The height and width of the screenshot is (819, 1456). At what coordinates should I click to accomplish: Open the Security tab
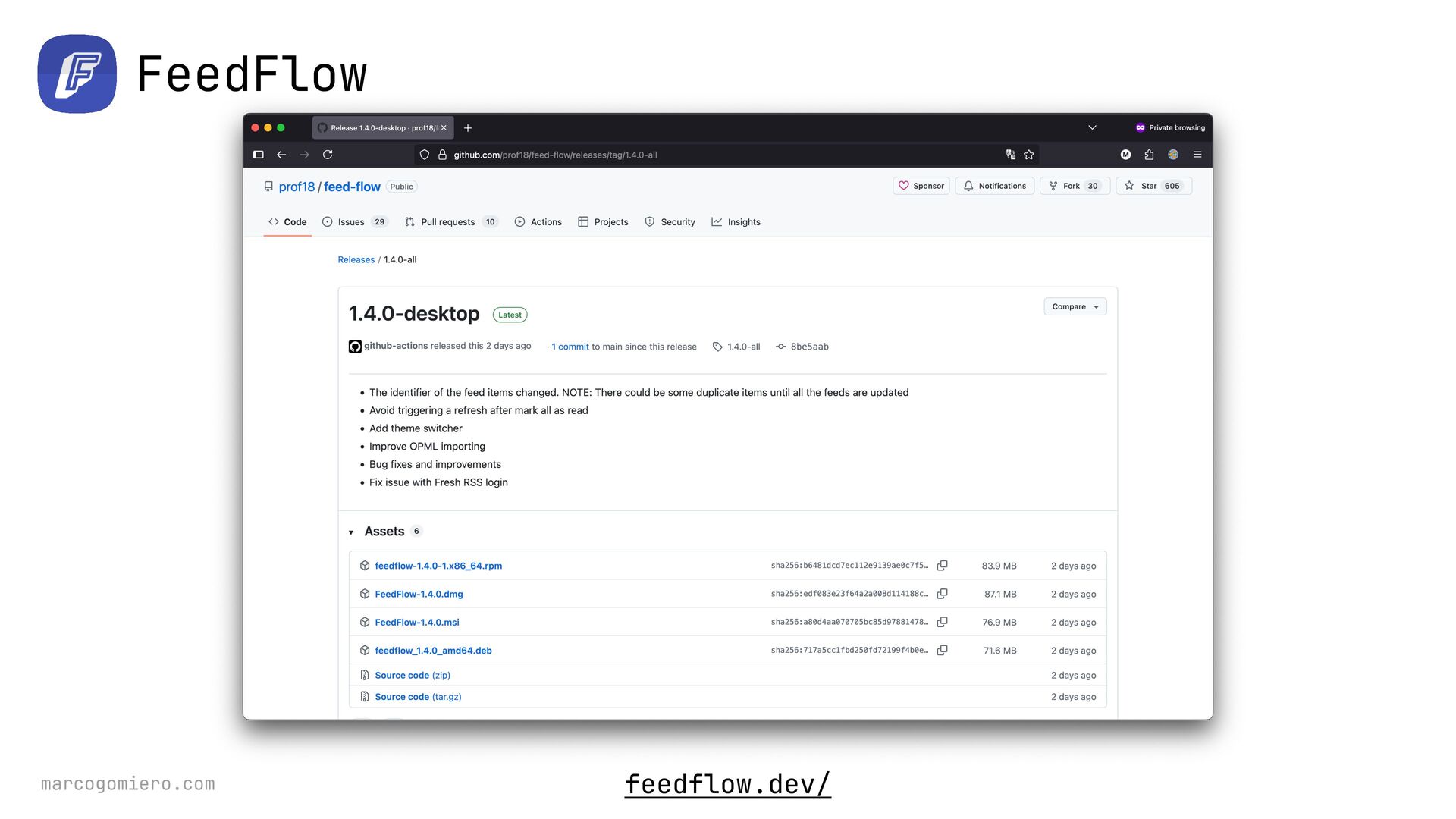[x=670, y=222]
